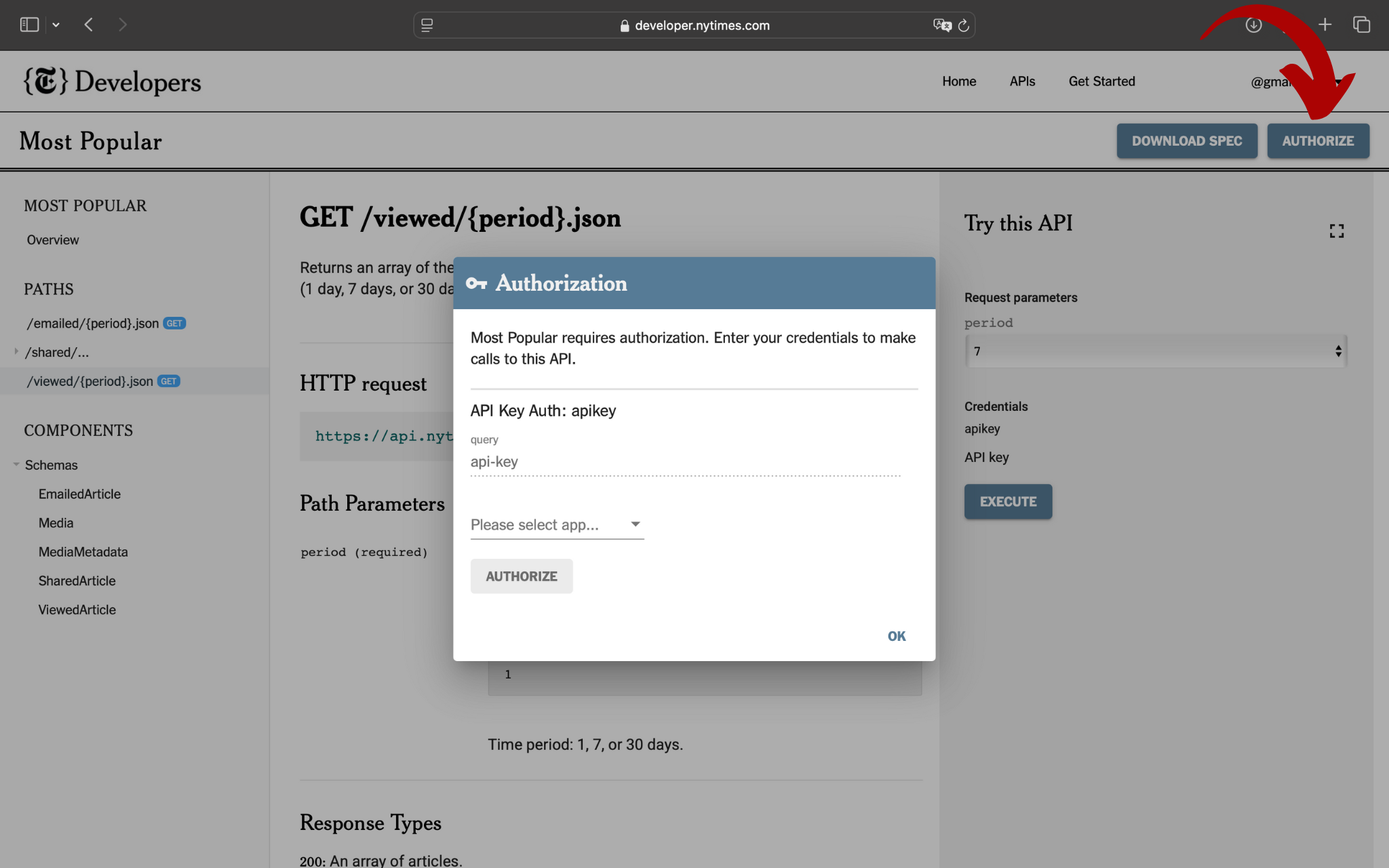Open Overview in the sidebar

pyautogui.click(x=53, y=240)
